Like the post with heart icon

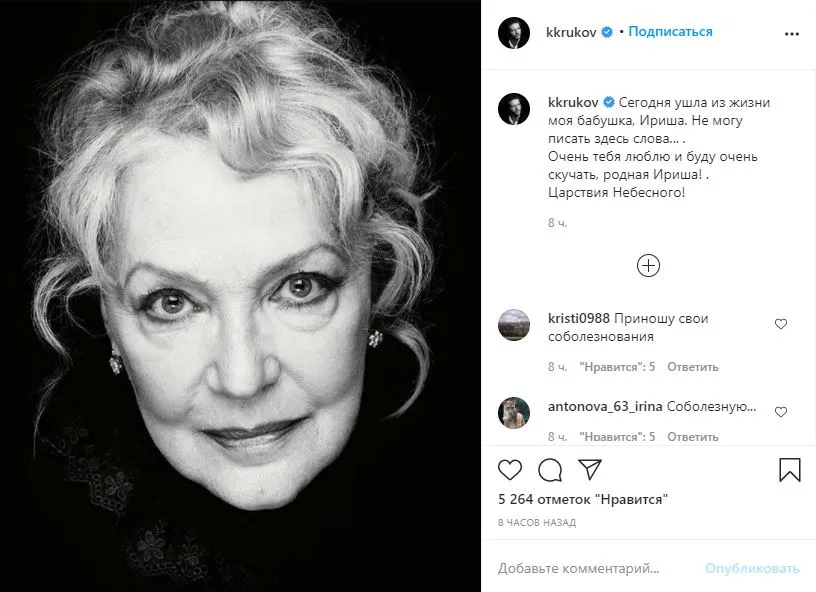509,470
